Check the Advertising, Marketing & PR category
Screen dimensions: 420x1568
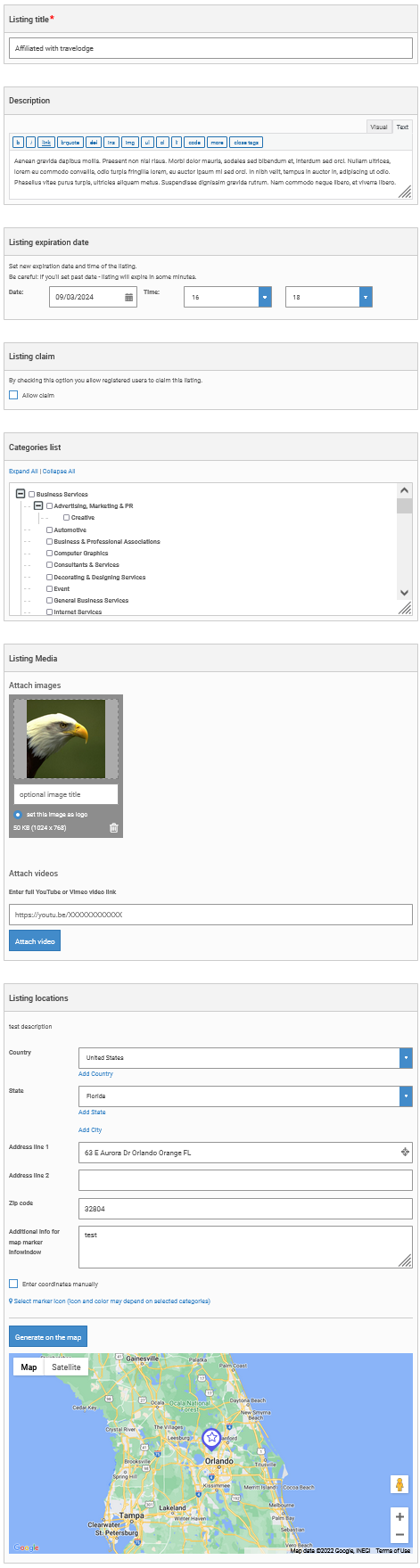tap(49, 506)
